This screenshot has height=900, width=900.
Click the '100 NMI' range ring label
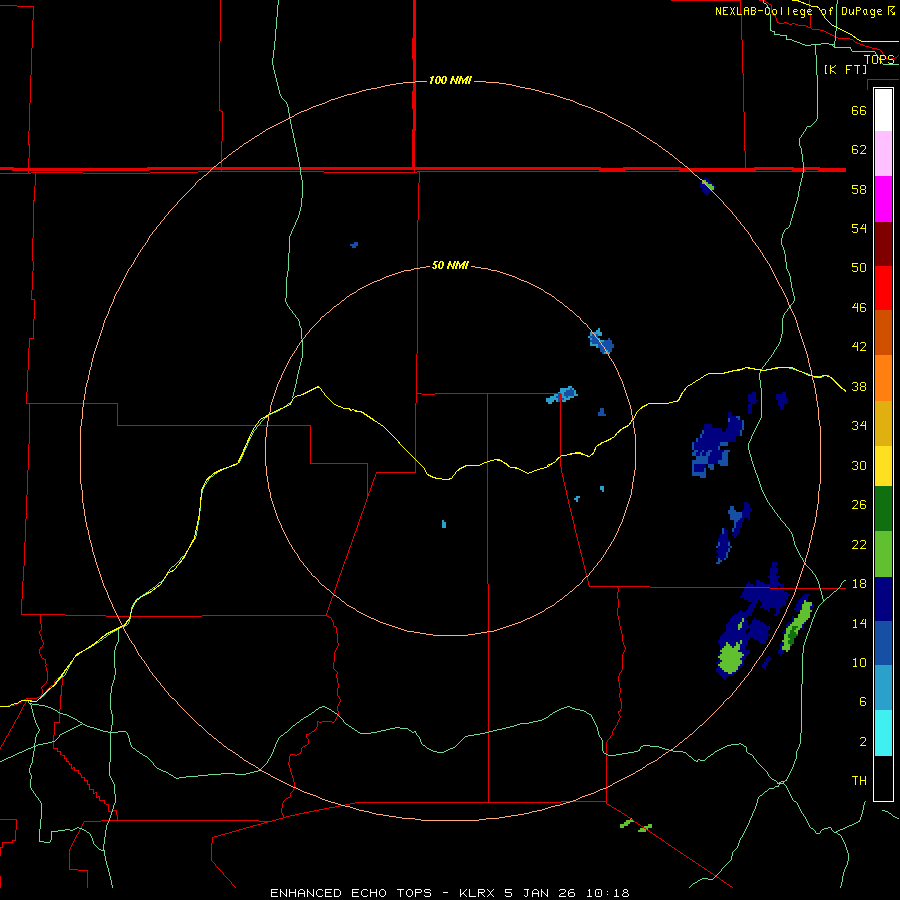[x=450, y=80]
